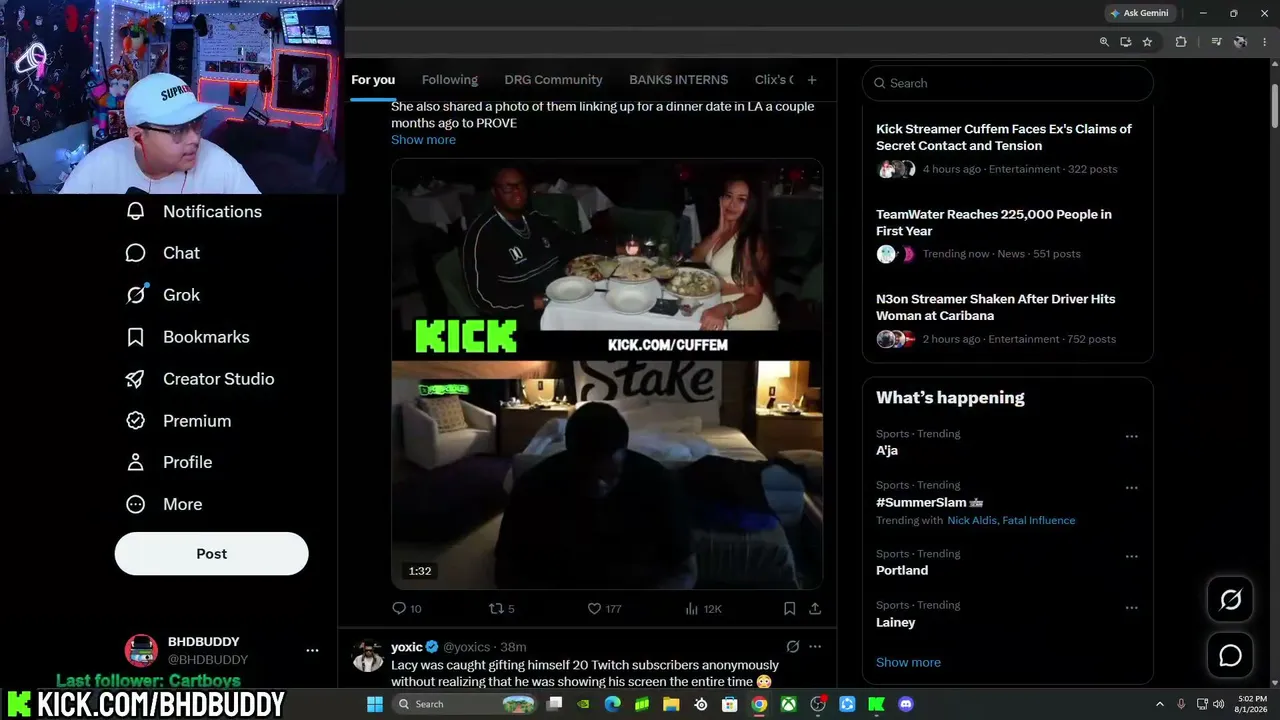Go to Premium in the sidebar
Viewport: 1280px width, 720px height.
point(177,421)
